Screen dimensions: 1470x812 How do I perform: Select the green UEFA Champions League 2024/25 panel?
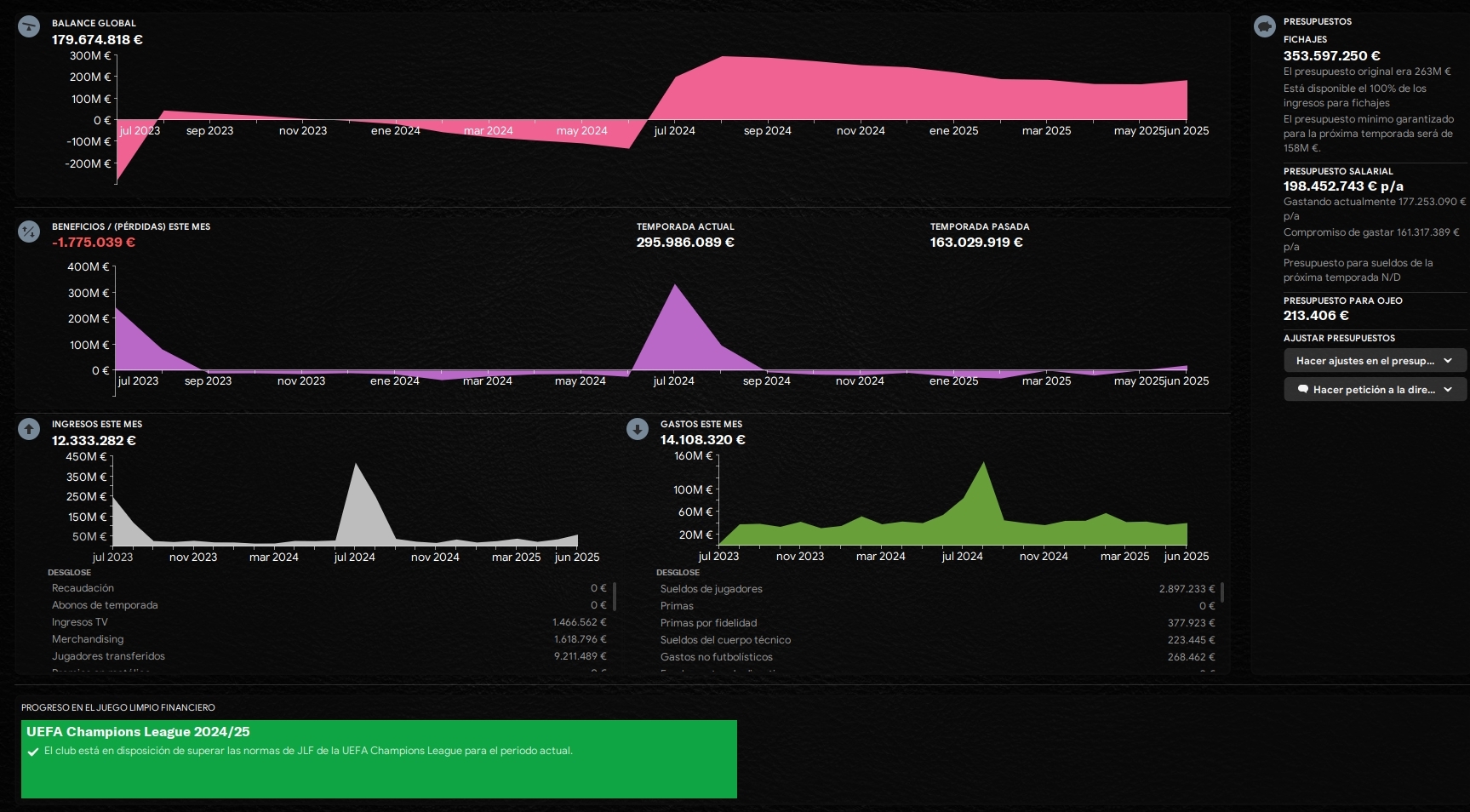(x=379, y=759)
